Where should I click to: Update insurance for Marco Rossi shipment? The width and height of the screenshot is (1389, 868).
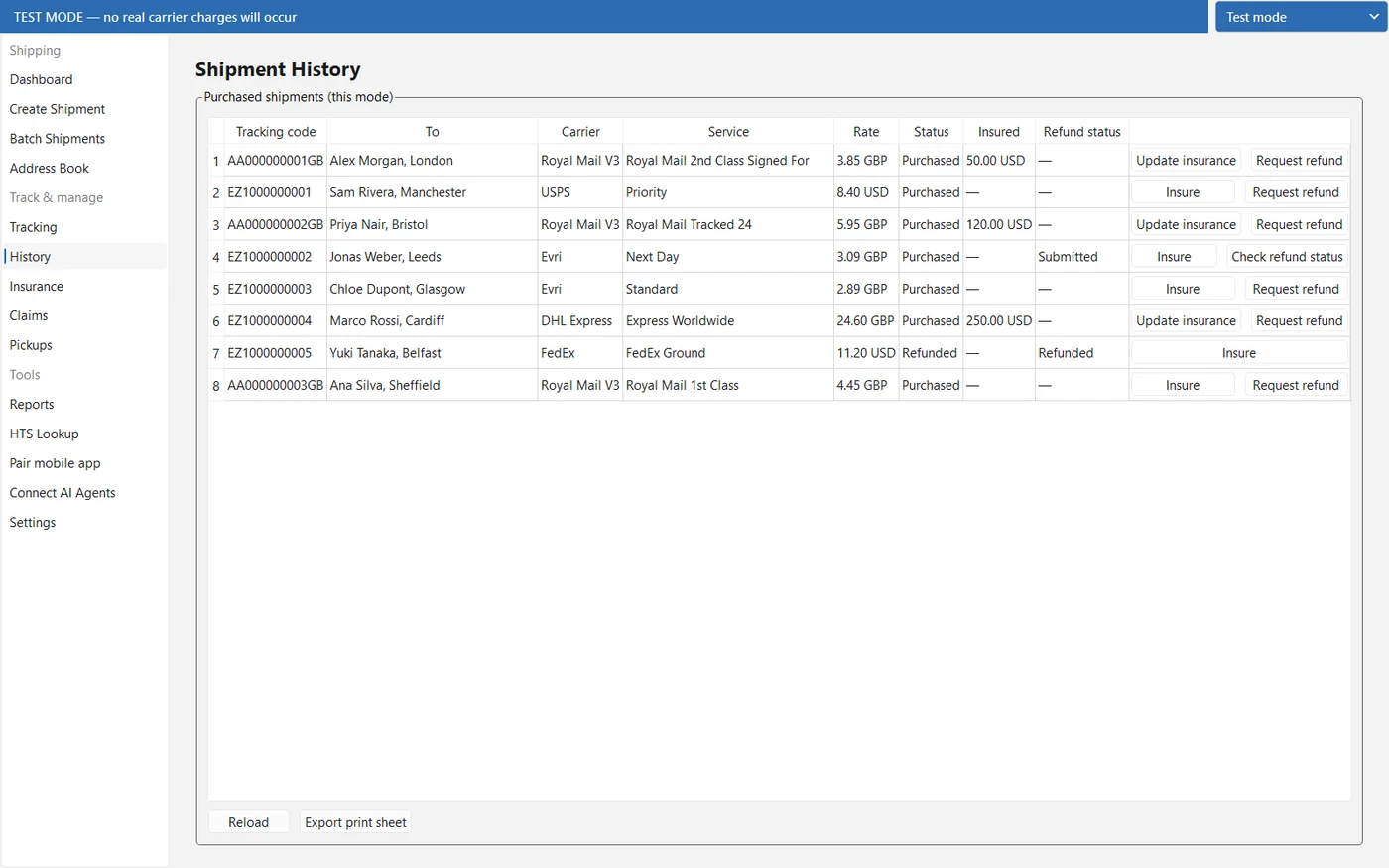click(1186, 321)
